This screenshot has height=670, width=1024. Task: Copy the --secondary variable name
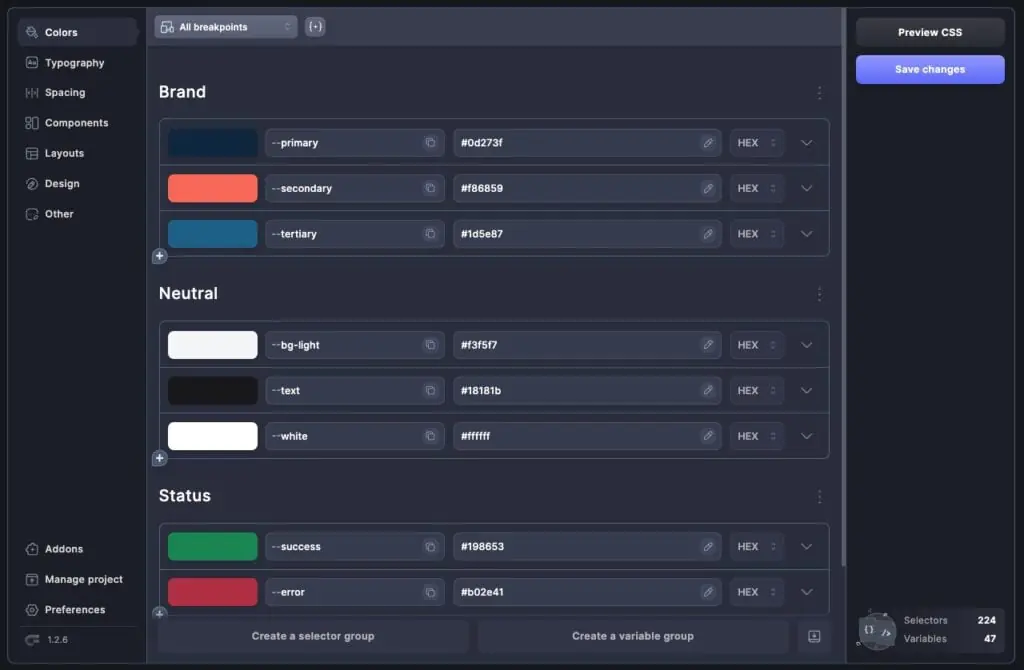(x=430, y=188)
